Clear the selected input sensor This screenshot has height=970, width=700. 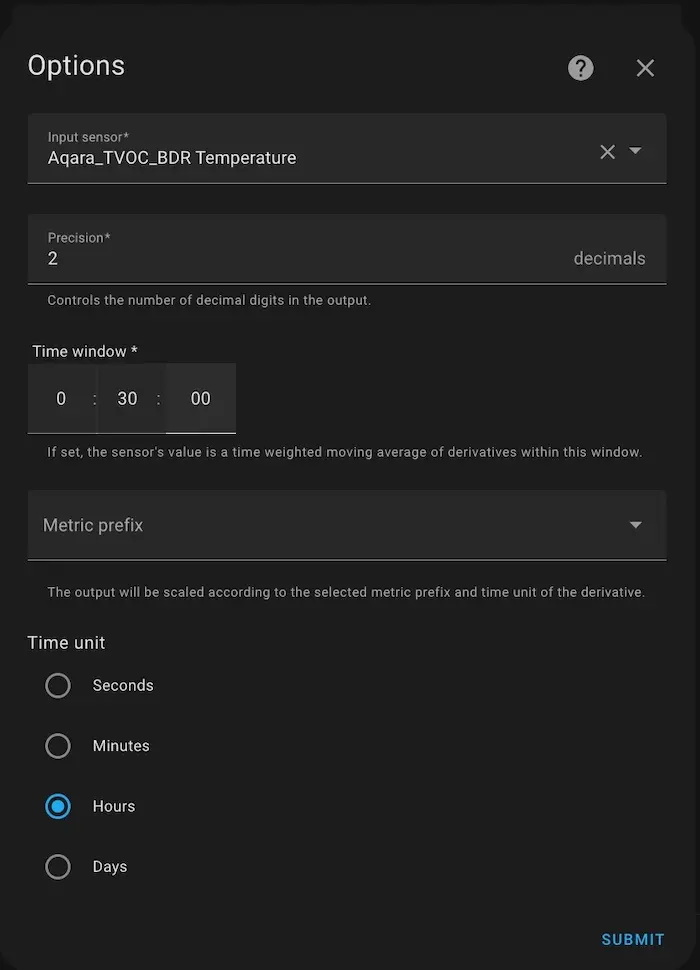pyautogui.click(x=607, y=152)
